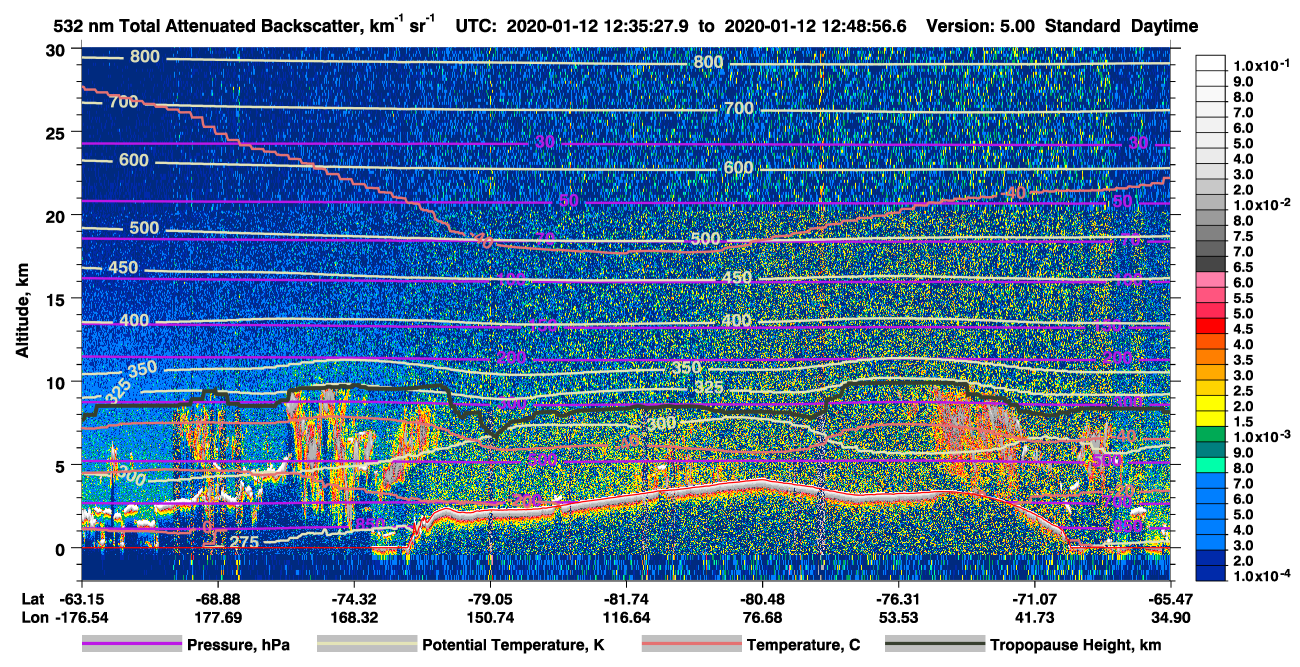Click the colorbar label '6.5'

click(1243, 267)
